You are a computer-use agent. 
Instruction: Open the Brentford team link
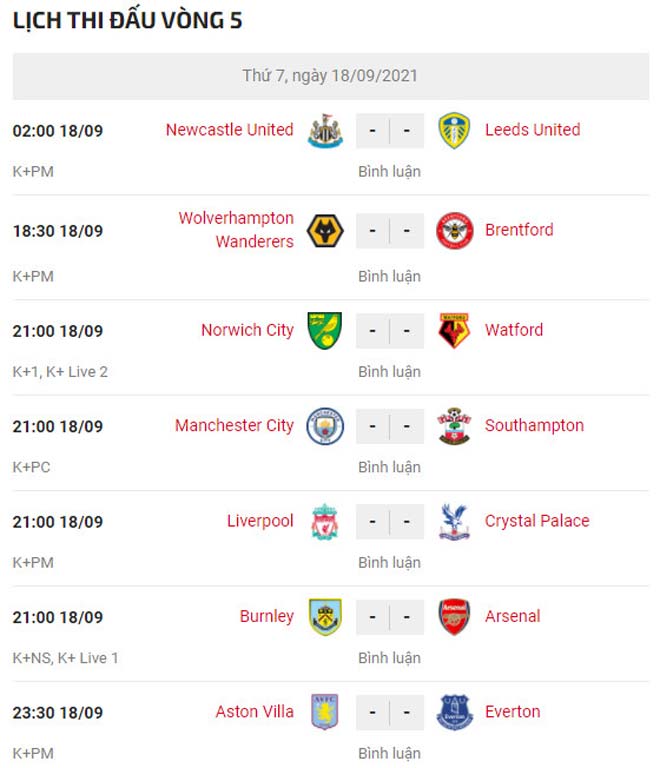pos(519,230)
